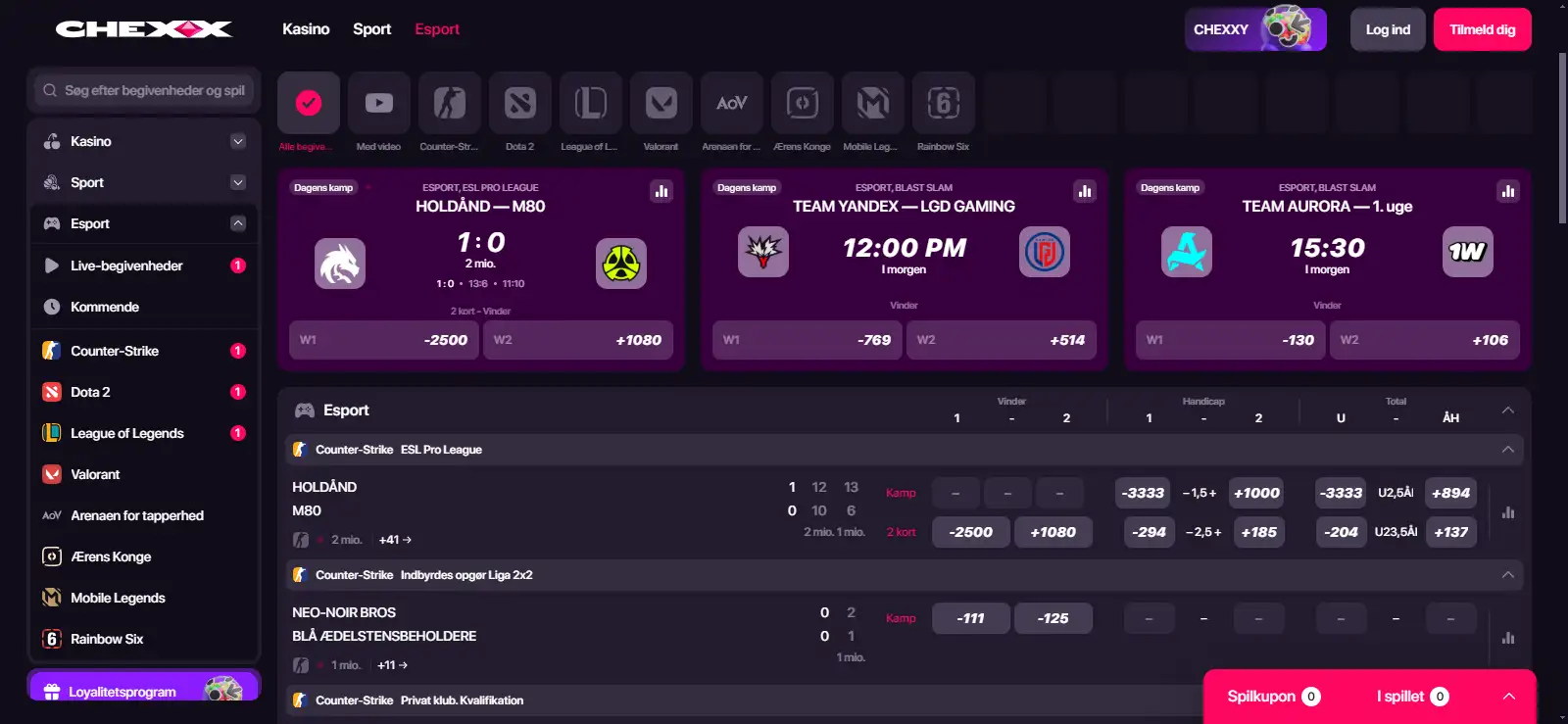The height and width of the screenshot is (724, 1568).
Task: Open Kommende in sidebar
Action: (144, 307)
